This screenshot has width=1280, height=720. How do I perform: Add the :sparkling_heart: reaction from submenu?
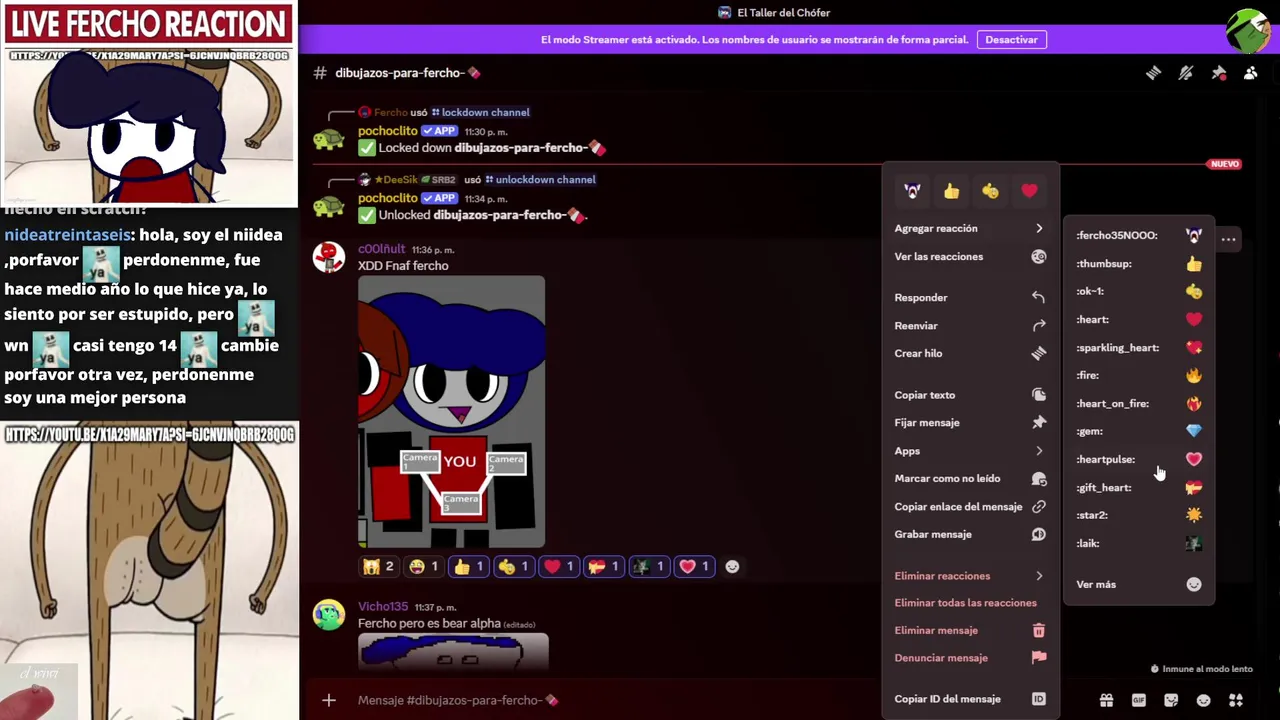click(1139, 347)
